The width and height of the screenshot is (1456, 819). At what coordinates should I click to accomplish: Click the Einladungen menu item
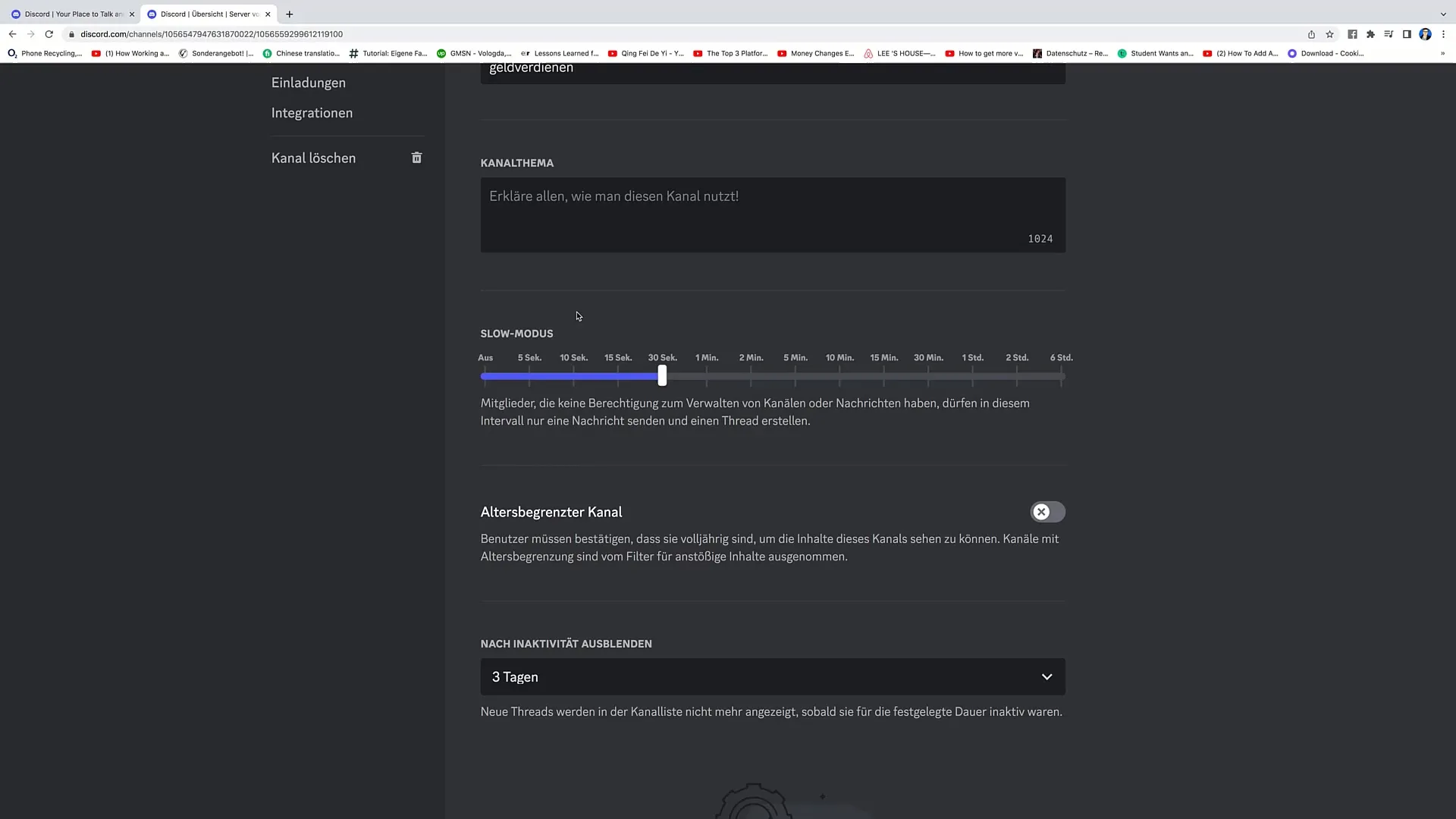pyautogui.click(x=309, y=82)
